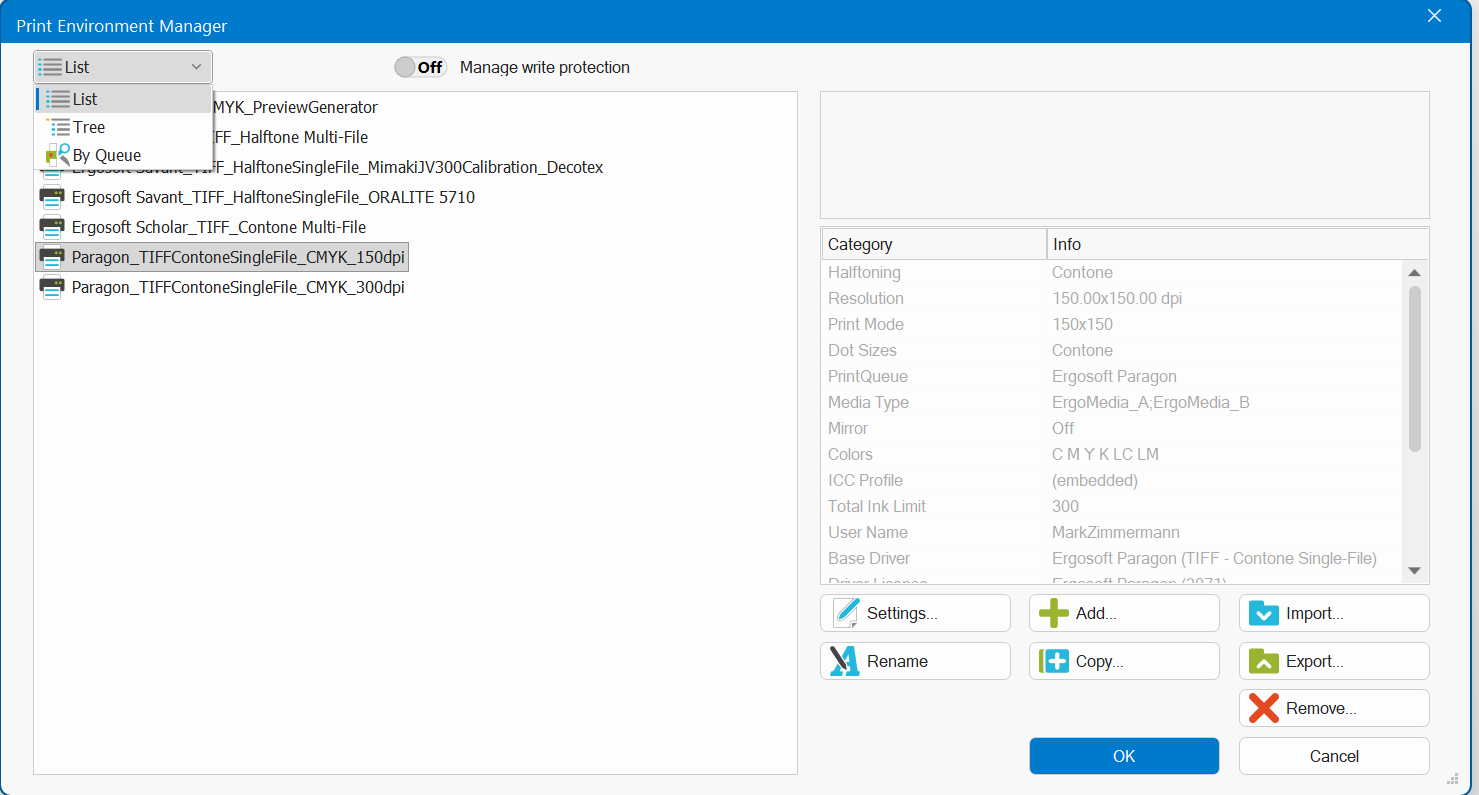Click the Mirror category cell

(850, 428)
